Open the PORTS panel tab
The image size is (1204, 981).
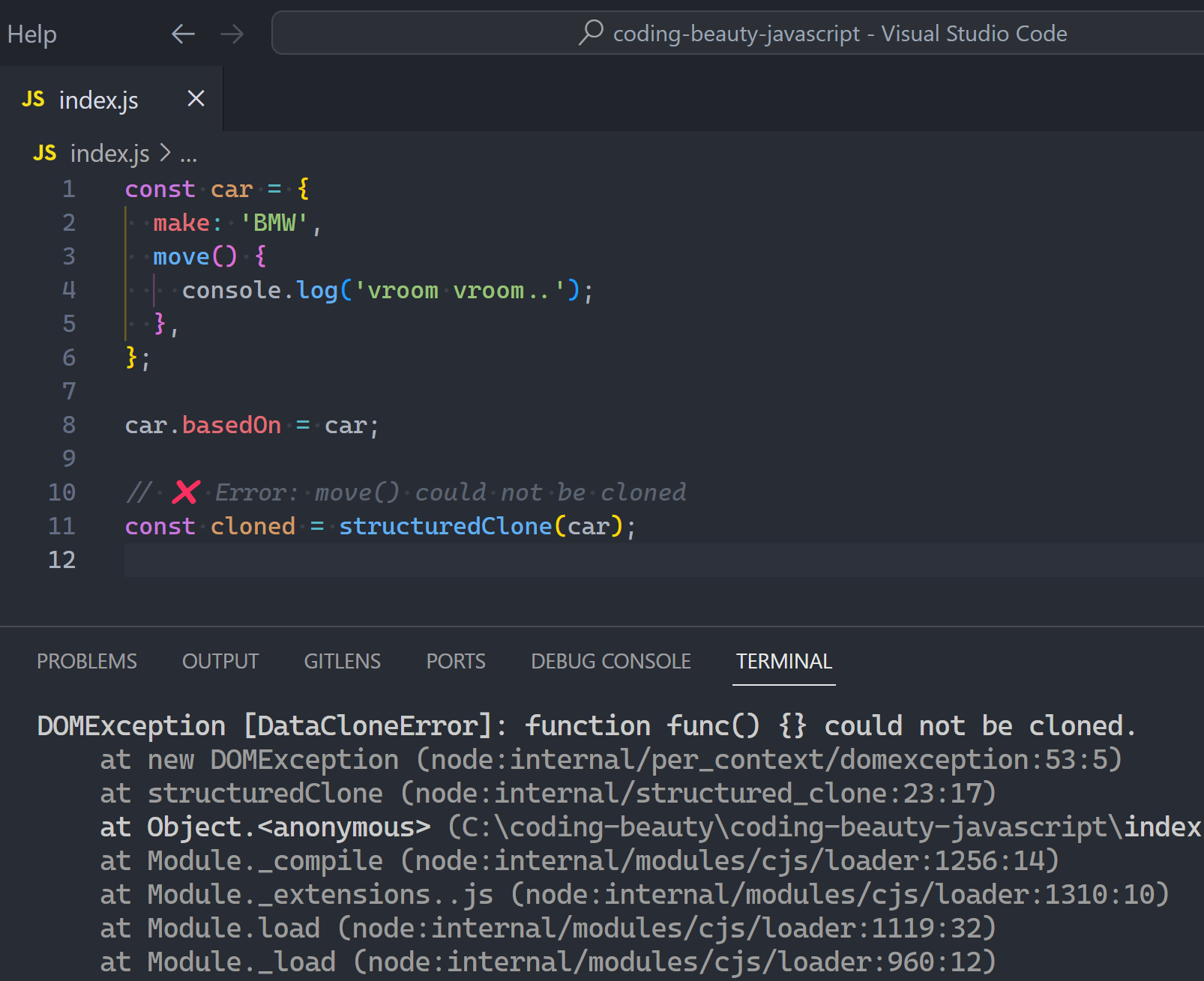[x=456, y=661]
